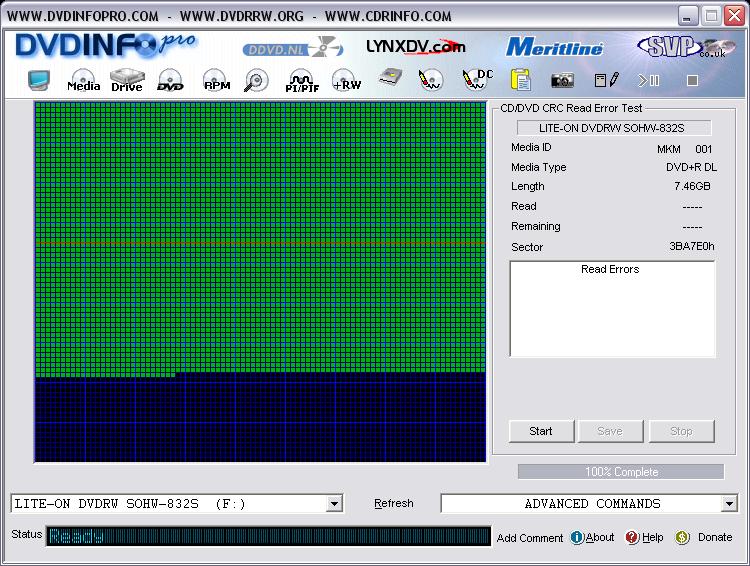Click the Media ID value MKM 001

(x=684, y=149)
